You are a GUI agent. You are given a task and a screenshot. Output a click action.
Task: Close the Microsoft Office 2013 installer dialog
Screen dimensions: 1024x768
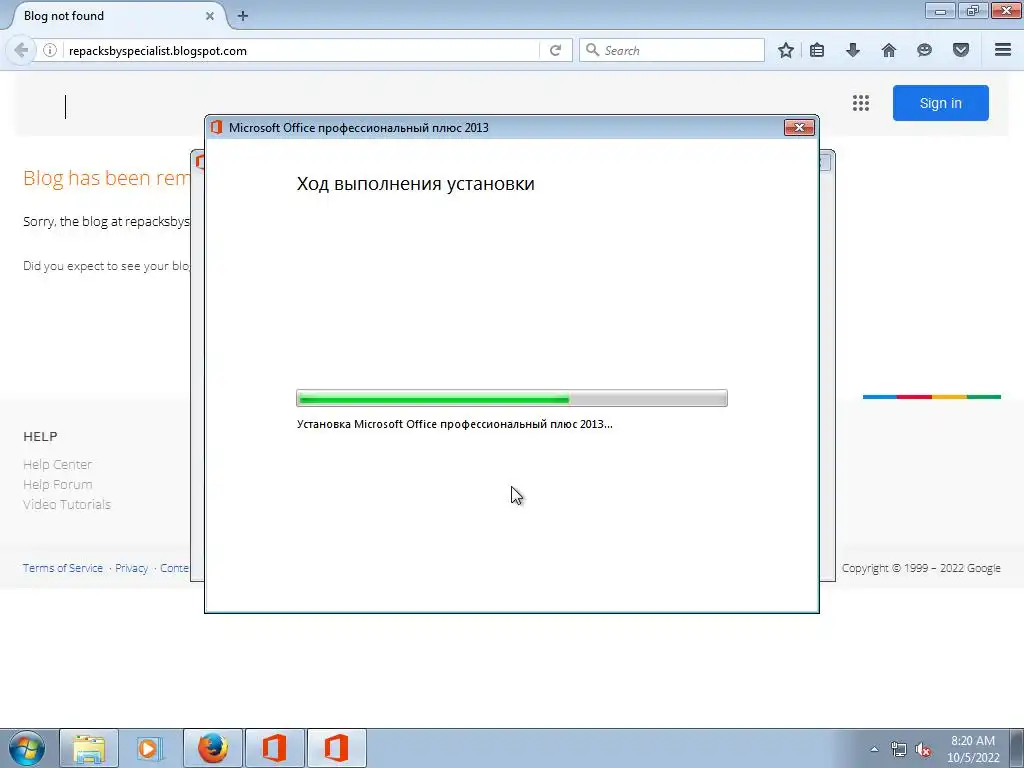pyautogui.click(x=799, y=127)
